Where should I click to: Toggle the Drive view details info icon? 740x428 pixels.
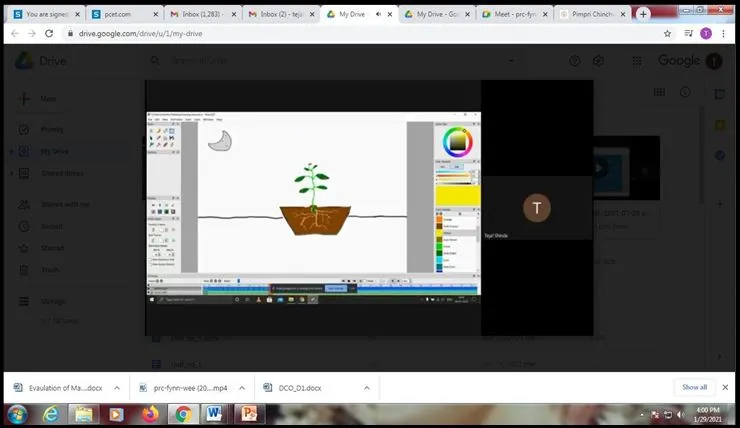pyautogui.click(x=685, y=92)
